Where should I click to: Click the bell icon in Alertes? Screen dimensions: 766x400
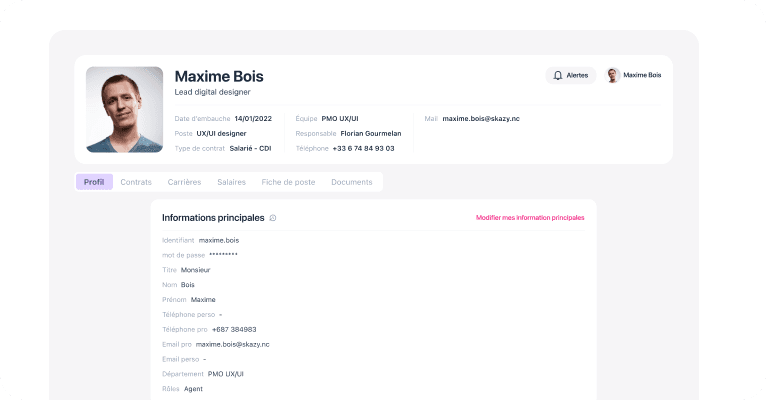click(x=557, y=76)
